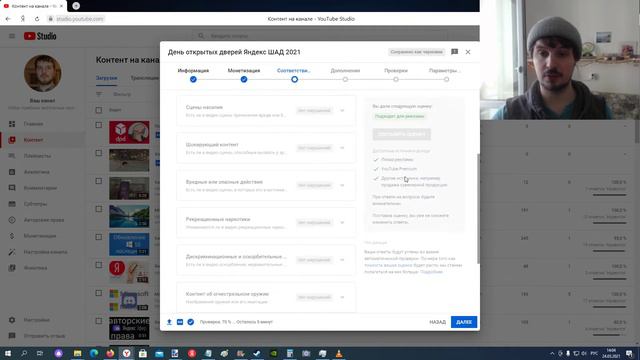Click the dialog's vertical scrollbar
This screenshot has height=360, width=640.
coord(478,208)
